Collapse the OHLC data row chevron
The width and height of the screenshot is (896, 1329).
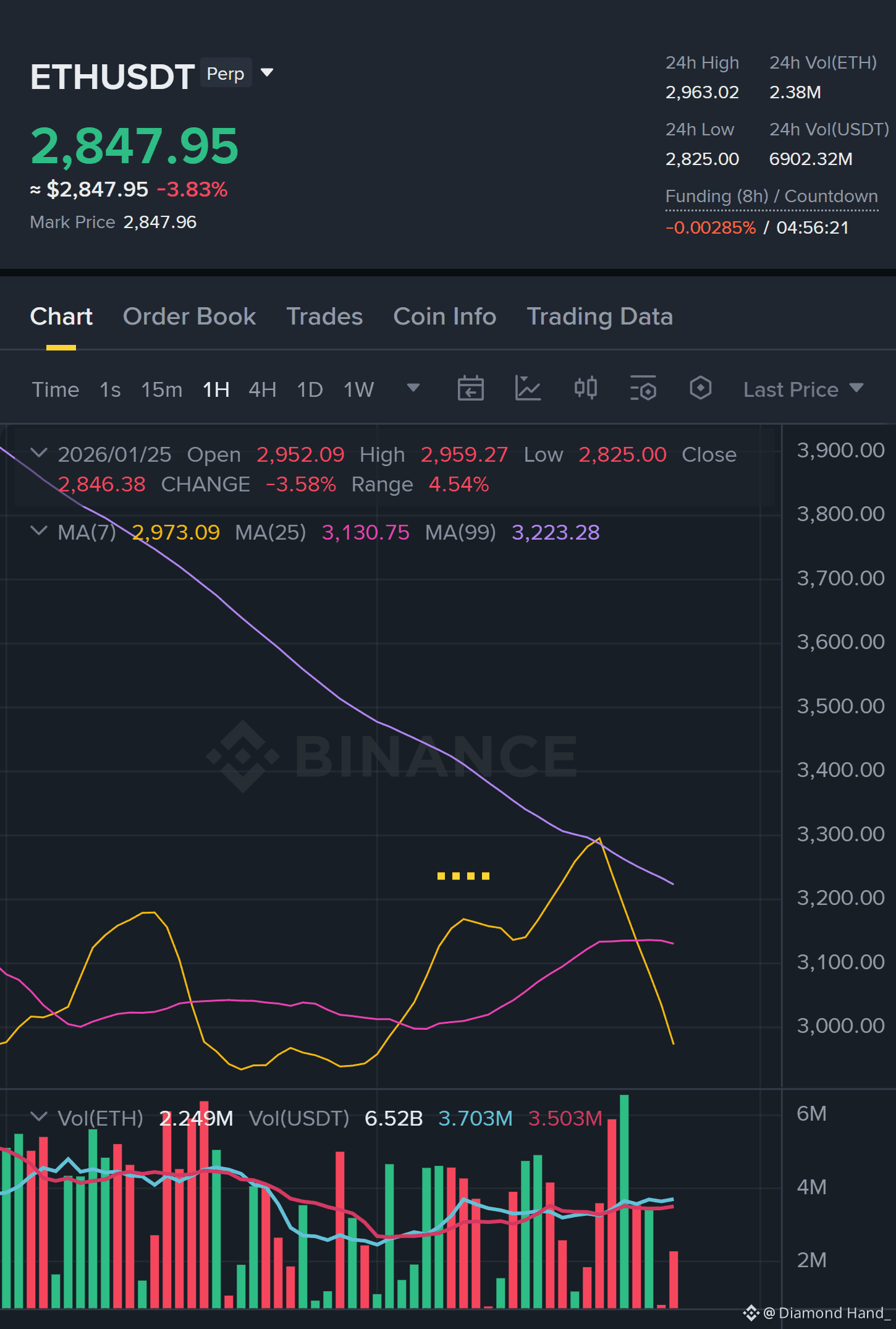coord(38,453)
